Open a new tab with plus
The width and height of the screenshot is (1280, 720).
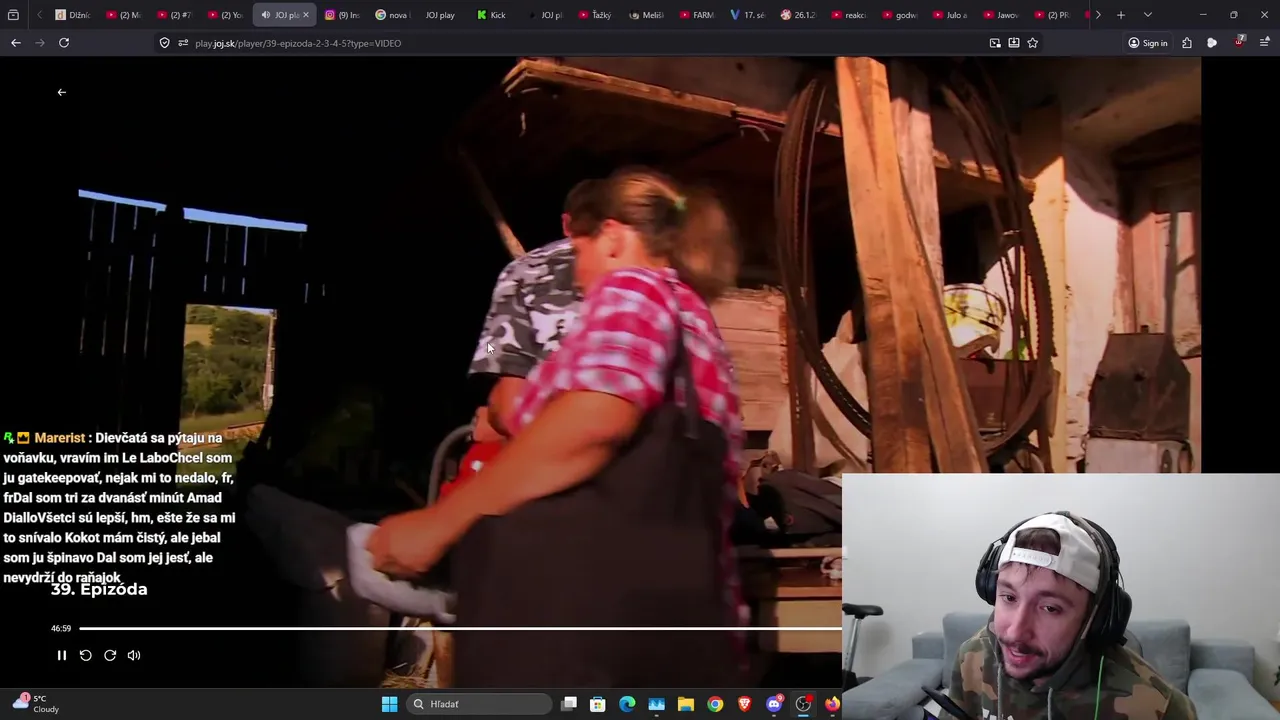point(1121,15)
